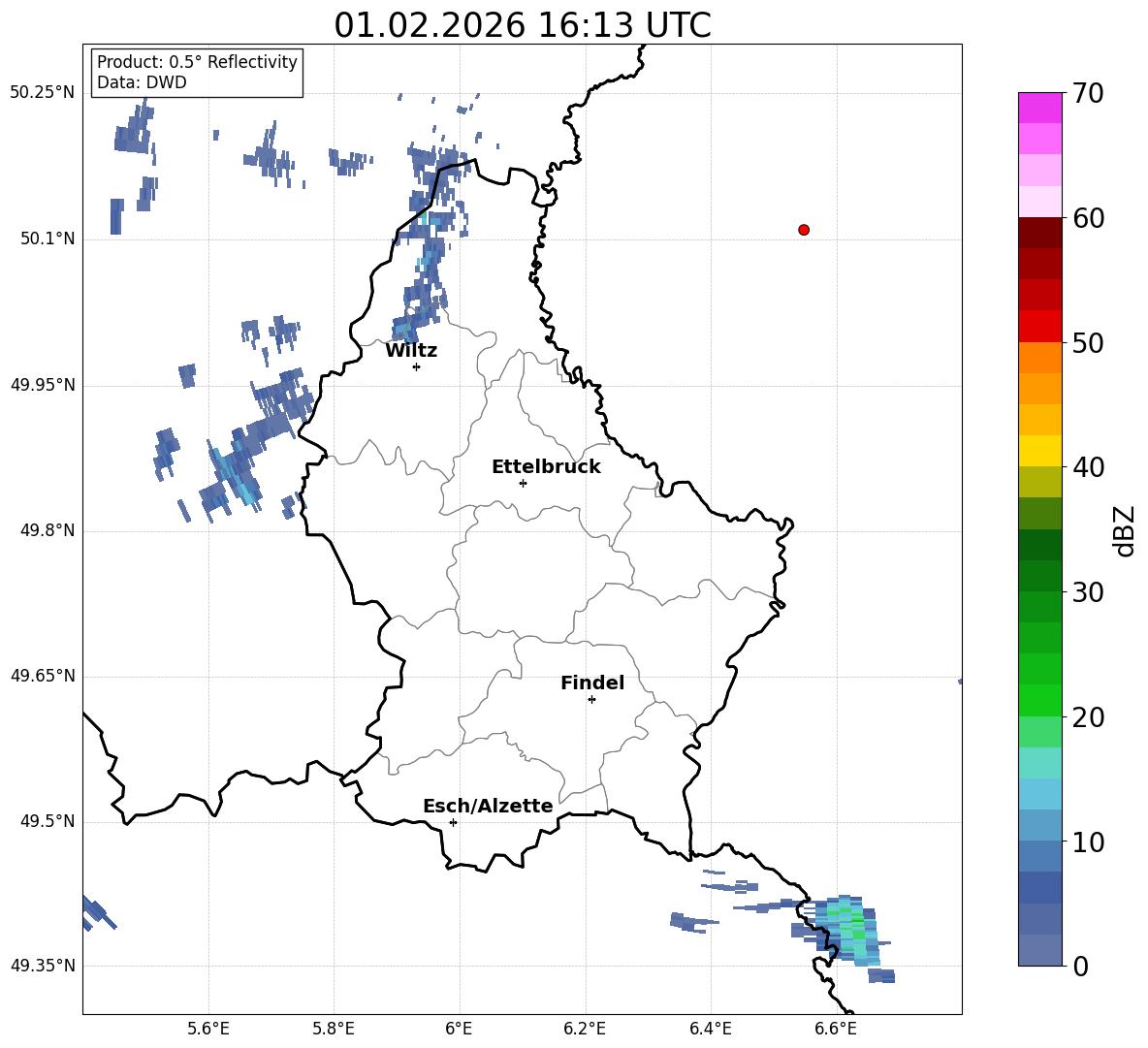
Task: Click the 6°E longitude label
Action: [459, 1029]
